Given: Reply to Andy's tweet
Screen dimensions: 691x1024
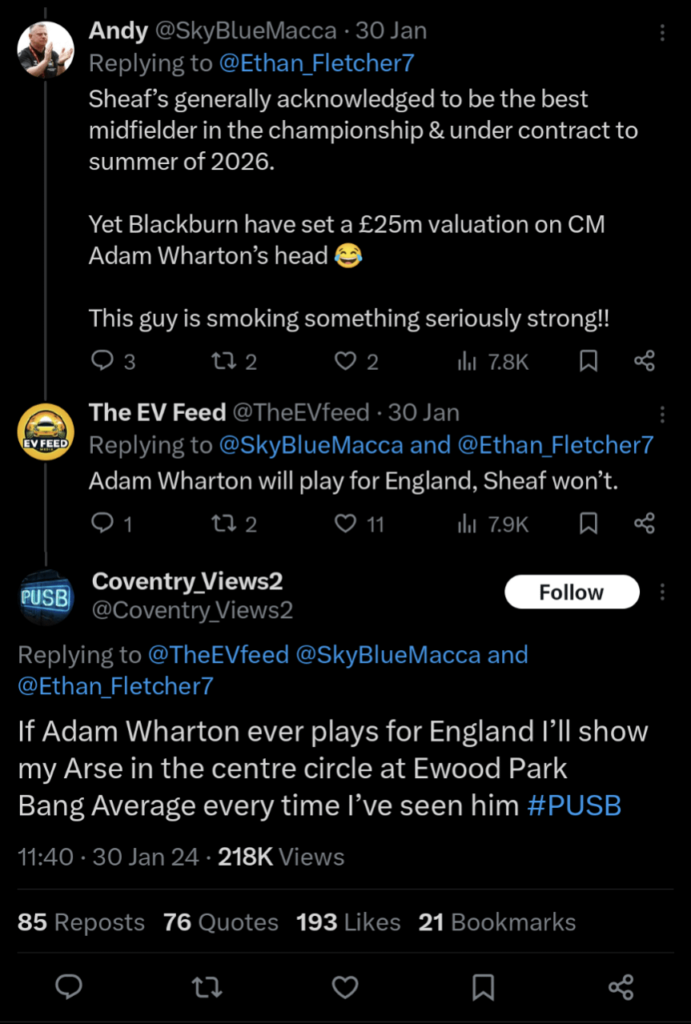Looking at the screenshot, I should click(x=102, y=361).
